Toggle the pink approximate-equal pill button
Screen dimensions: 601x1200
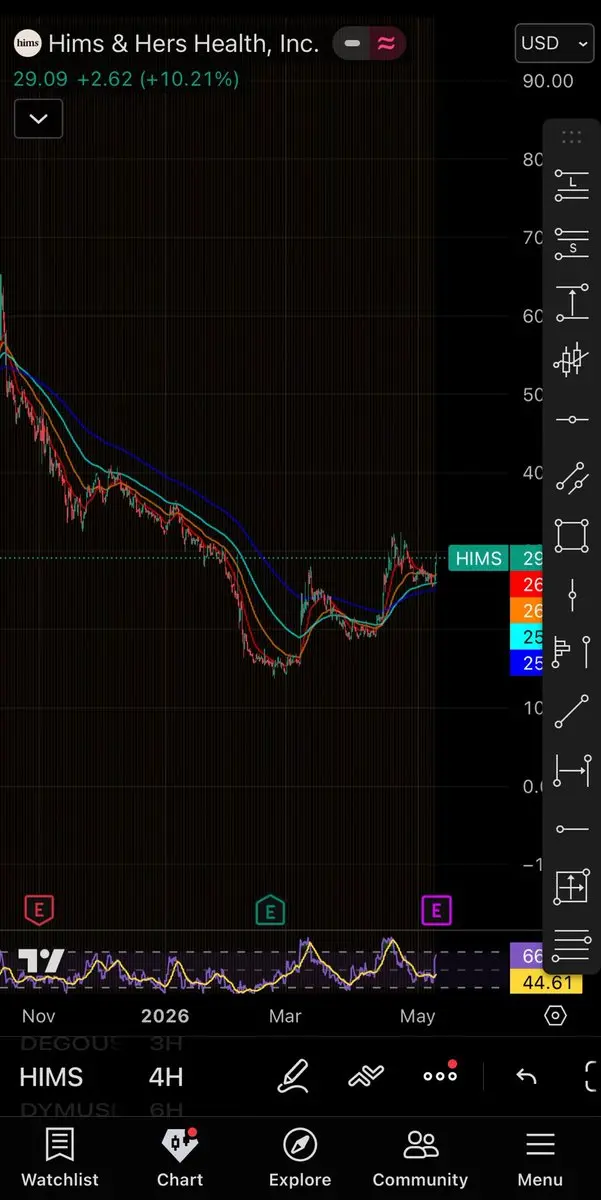pos(385,44)
